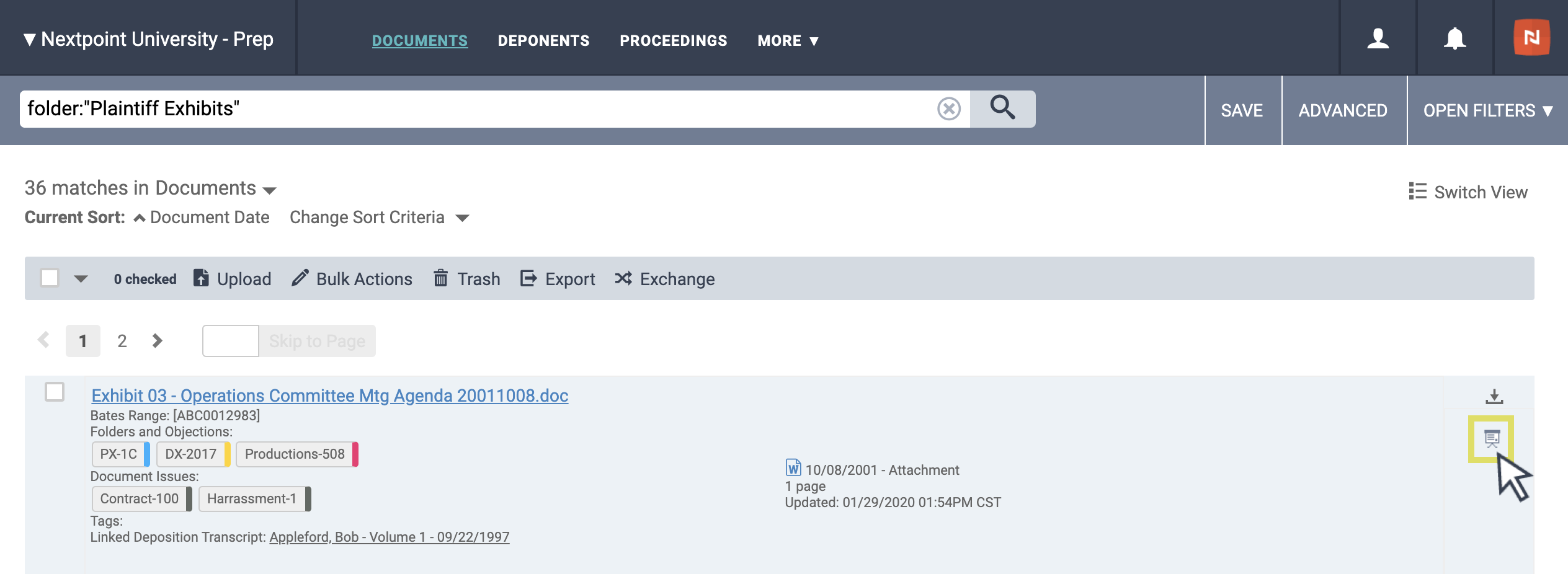Click the Harrassment-1 issue tag

(x=255, y=499)
